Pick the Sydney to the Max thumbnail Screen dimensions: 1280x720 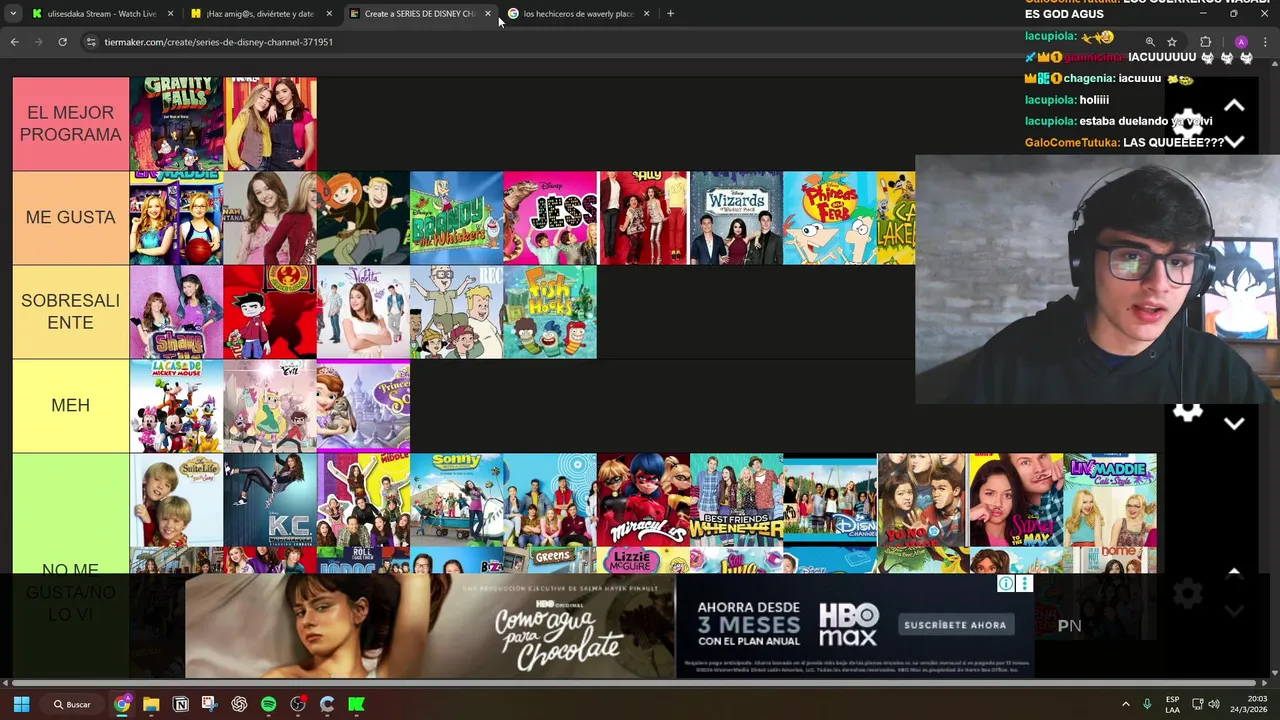pos(1016,500)
